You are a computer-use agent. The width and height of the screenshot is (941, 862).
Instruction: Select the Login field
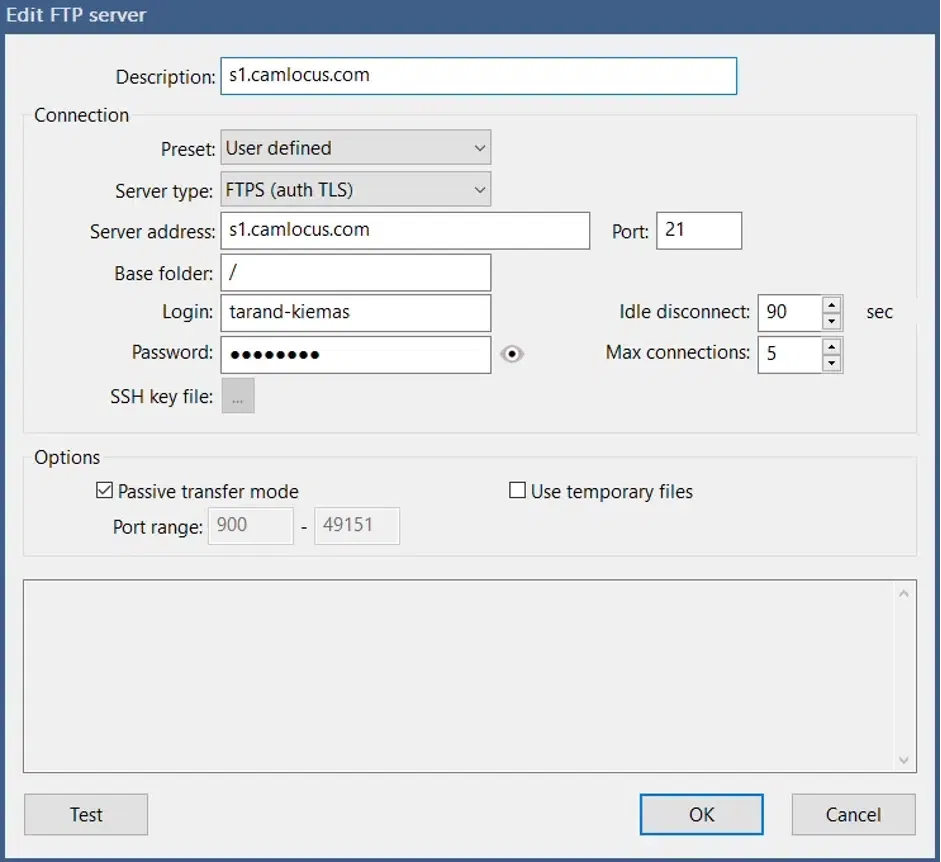(x=355, y=313)
